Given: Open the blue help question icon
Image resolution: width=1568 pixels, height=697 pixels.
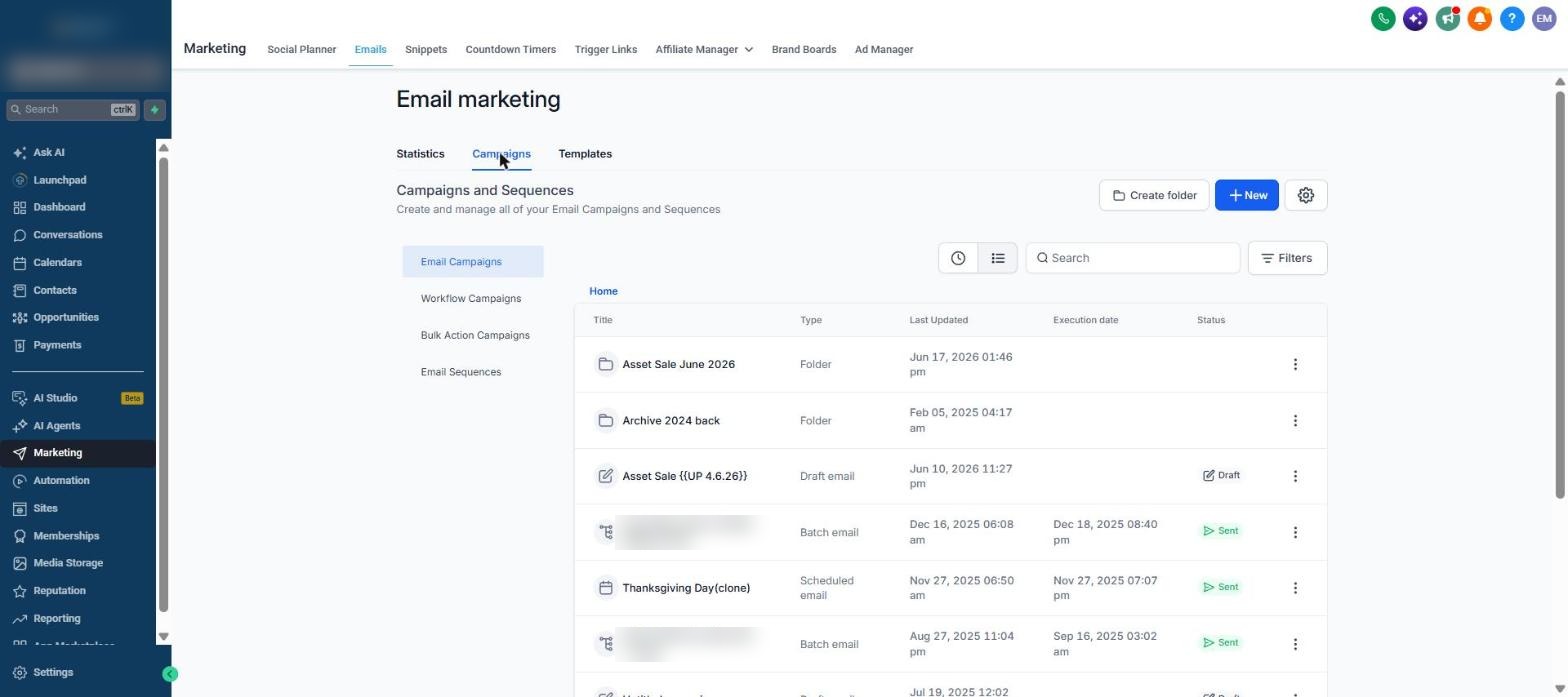Looking at the screenshot, I should tap(1512, 18).
